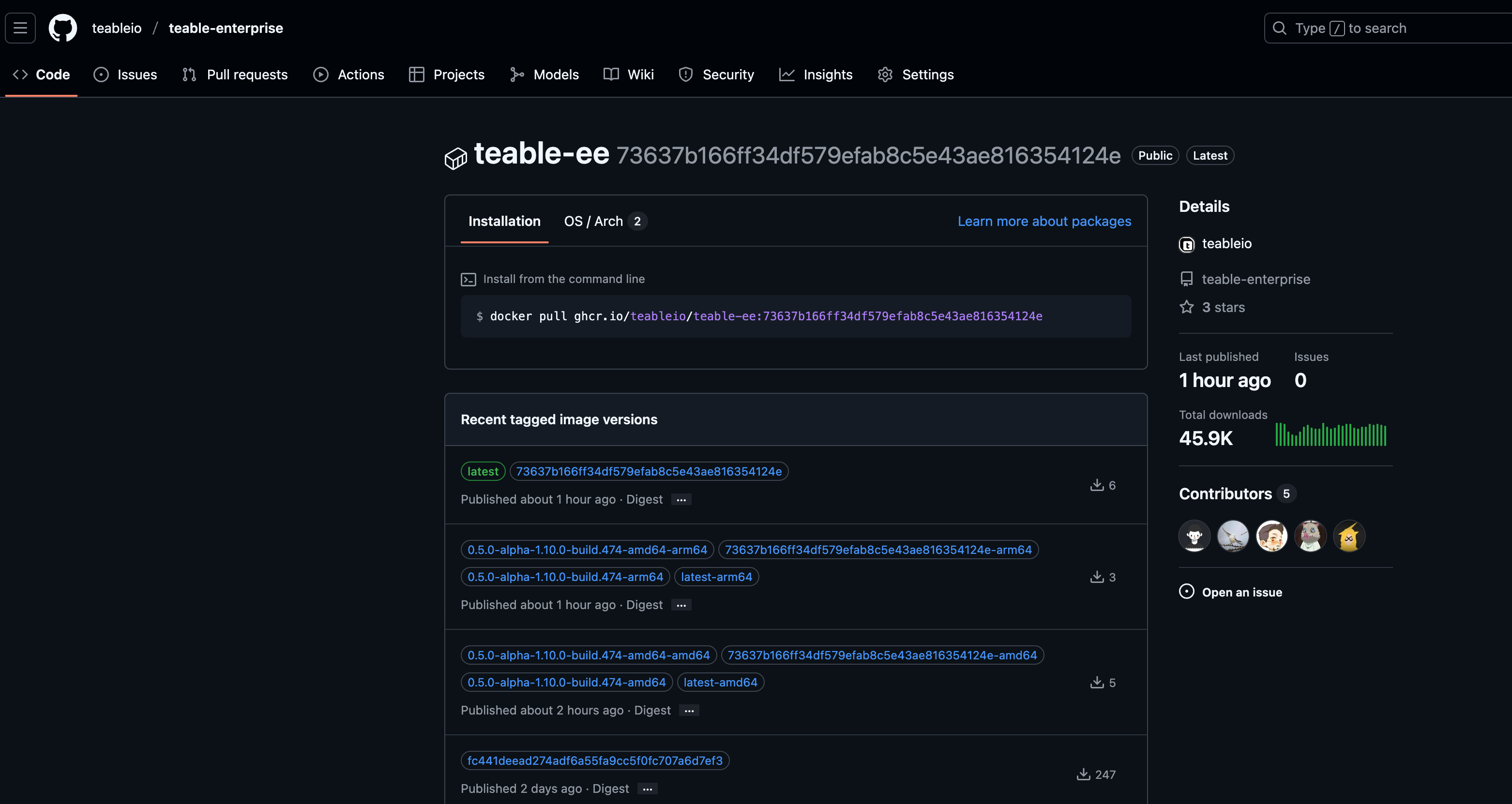
Task: Click the package cube icon beside teable-ee
Action: 455,159
